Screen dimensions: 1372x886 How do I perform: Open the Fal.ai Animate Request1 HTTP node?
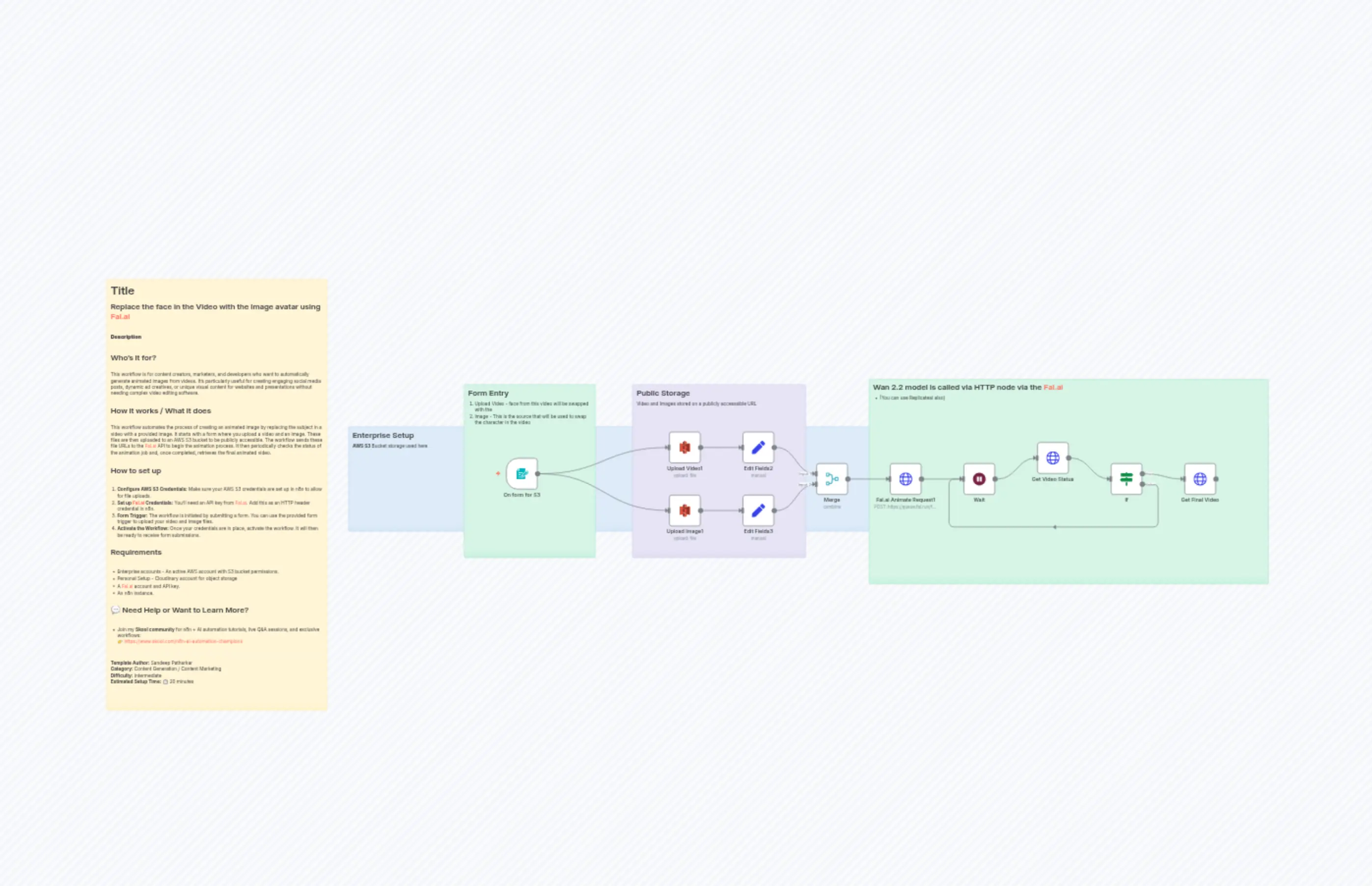click(x=906, y=479)
